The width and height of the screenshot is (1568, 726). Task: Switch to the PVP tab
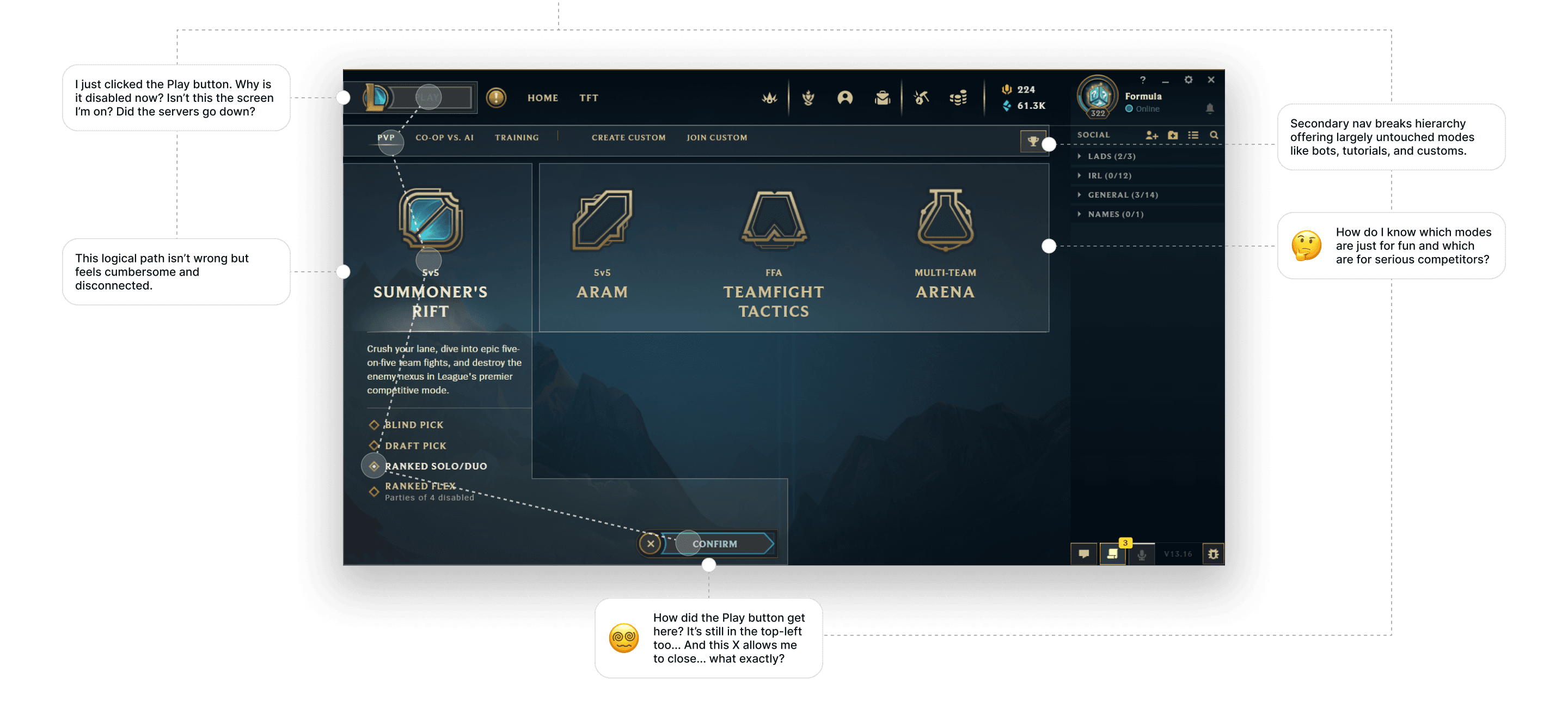pyautogui.click(x=386, y=138)
